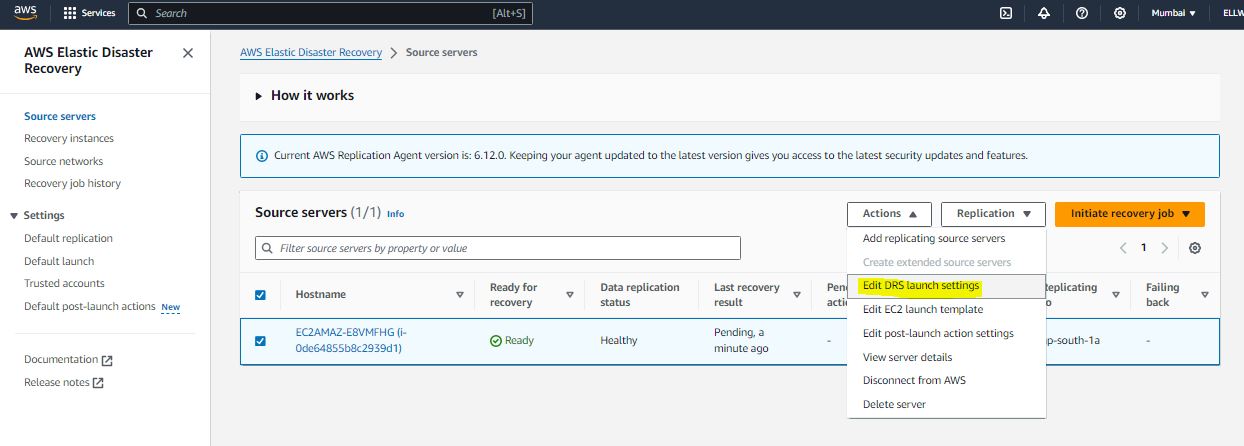Click Initiate recovery job button
This screenshot has width=1244, height=446.
tap(1129, 214)
